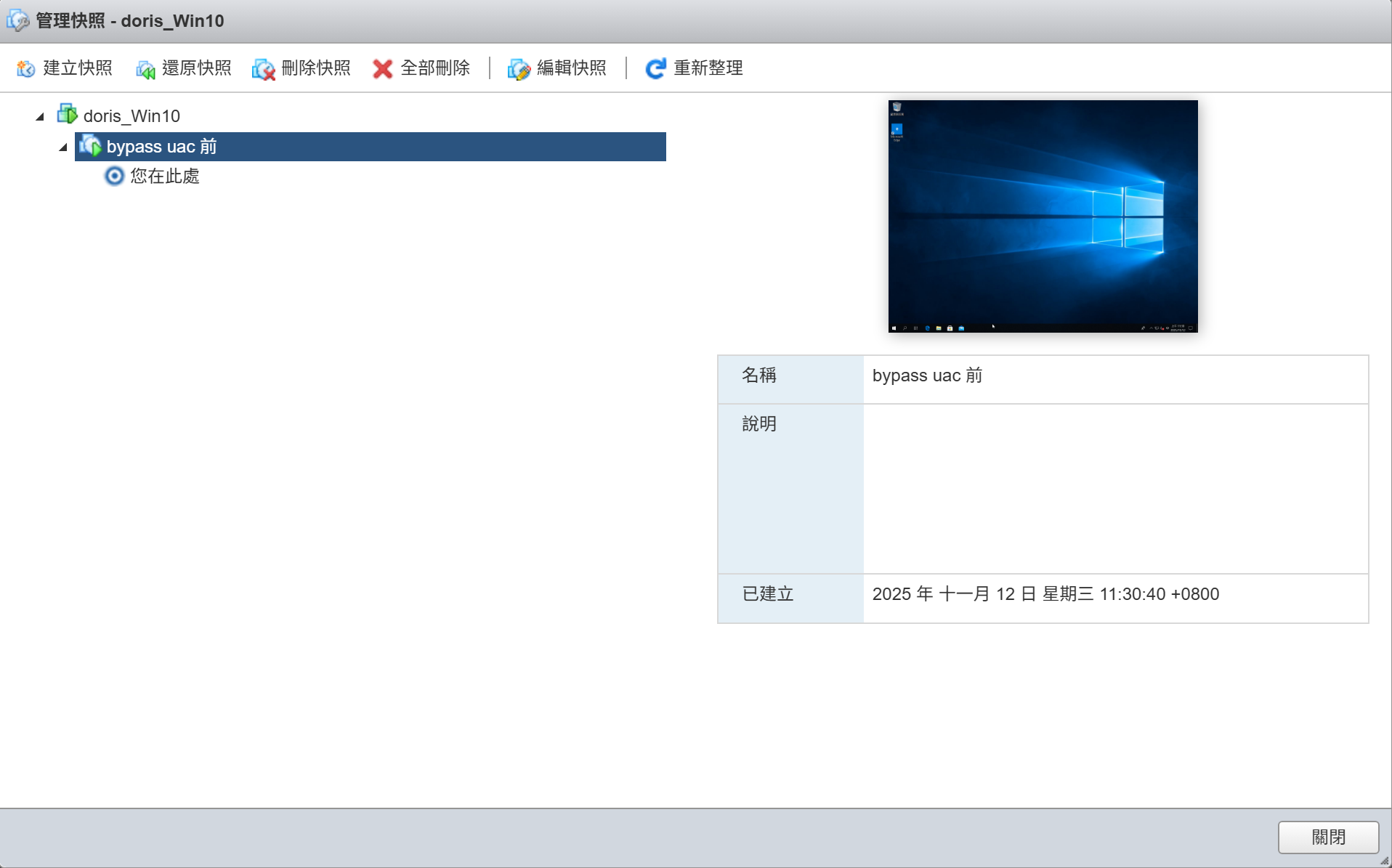Viewport: 1392px width, 868px height.
Task: Click the 建立快照 (Take Snapshot) icon
Action: click(25, 68)
